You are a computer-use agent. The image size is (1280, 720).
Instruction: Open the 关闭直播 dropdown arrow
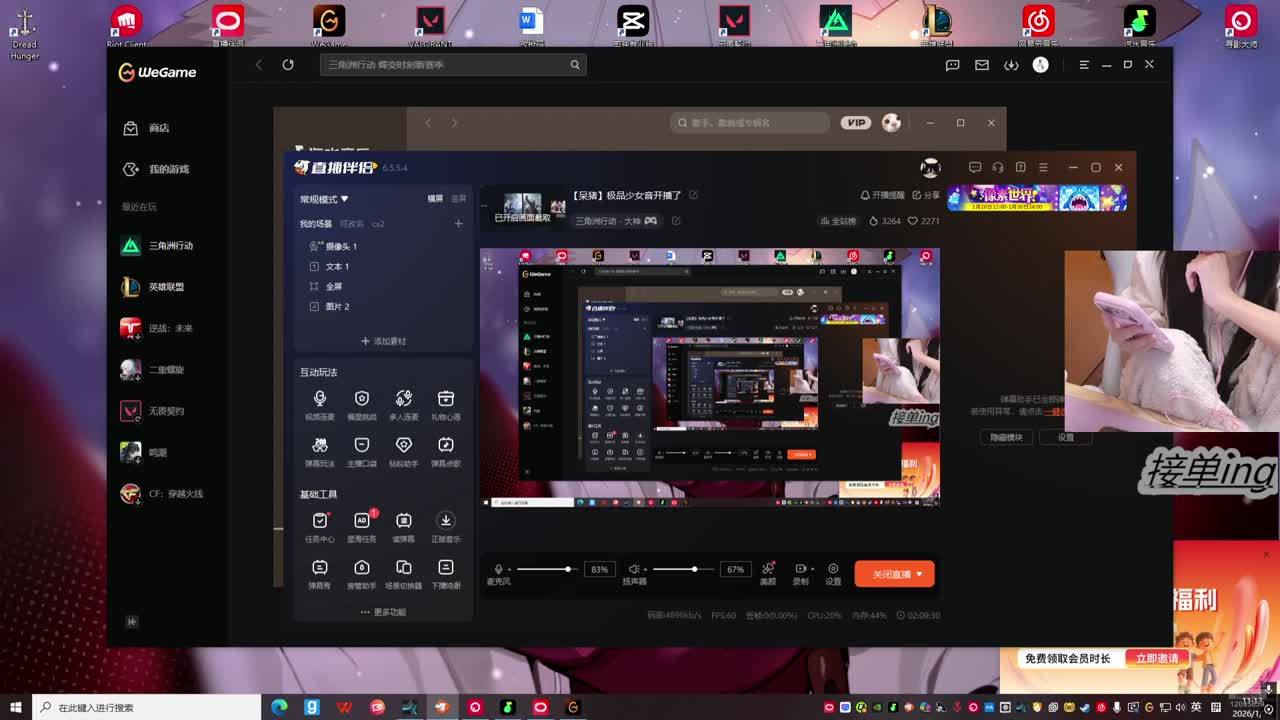click(920, 574)
